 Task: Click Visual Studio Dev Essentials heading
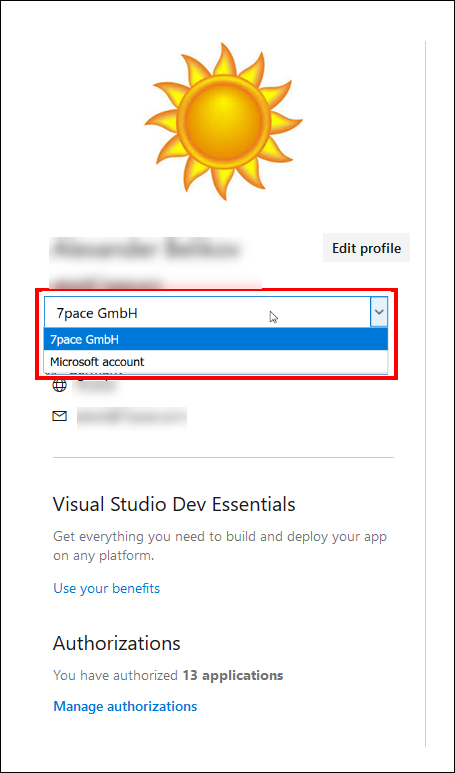coord(174,504)
